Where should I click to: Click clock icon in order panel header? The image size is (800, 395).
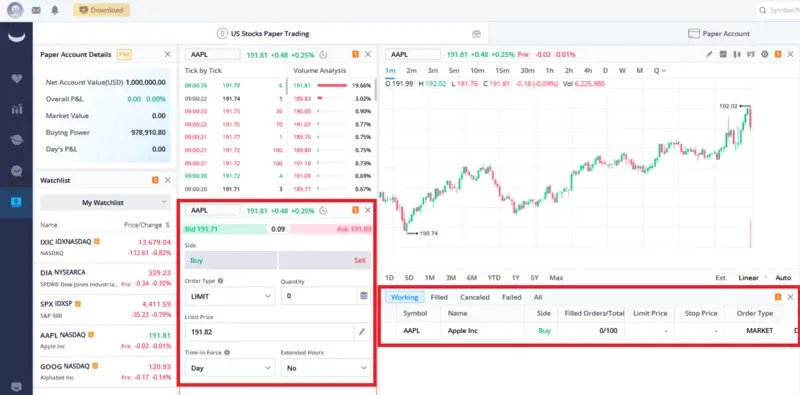click(323, 210)
